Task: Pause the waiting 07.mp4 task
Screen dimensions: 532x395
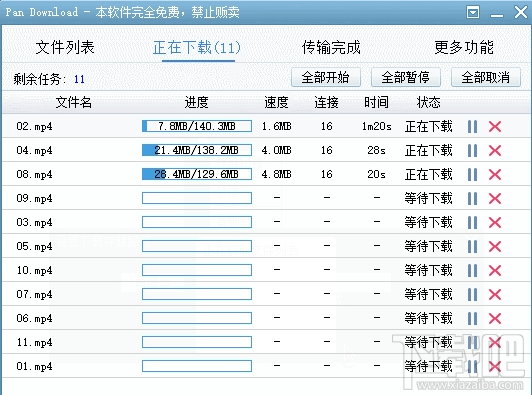Action: 472,294
